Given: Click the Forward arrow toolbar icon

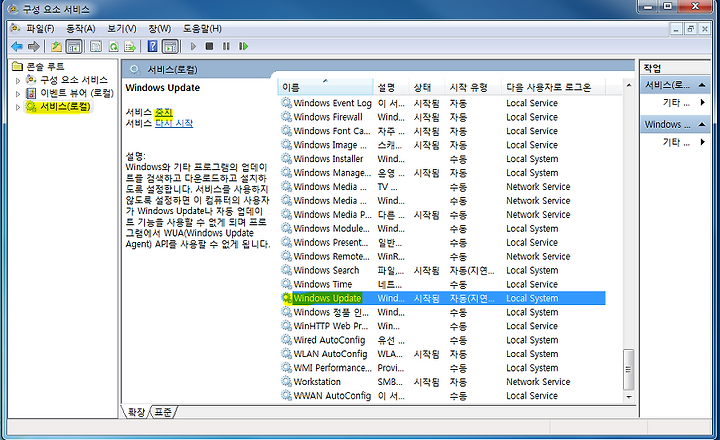Looking at the screenshot, I should point(34,46).
